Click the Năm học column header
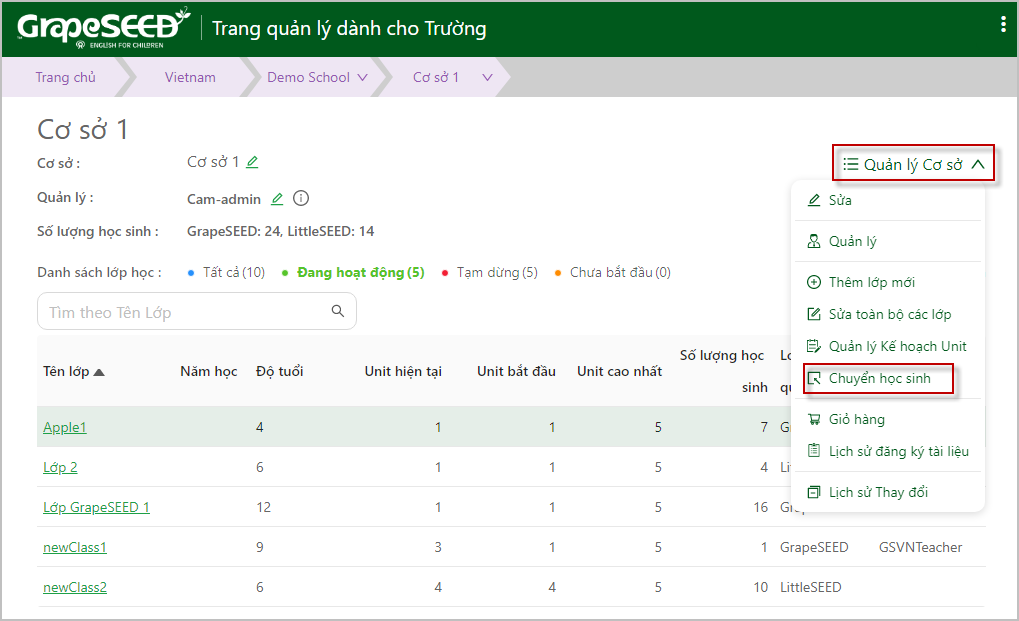This screenshot has width=1019, height=621. [x=209, y=371]
